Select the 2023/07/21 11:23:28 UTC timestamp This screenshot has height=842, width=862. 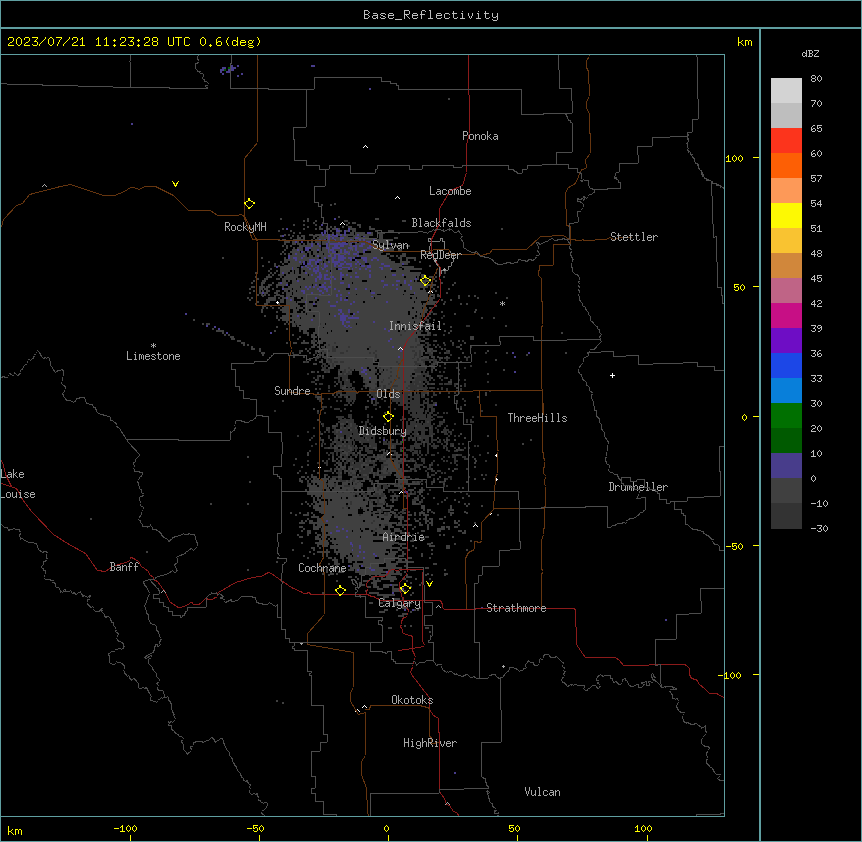coord(99,42)
